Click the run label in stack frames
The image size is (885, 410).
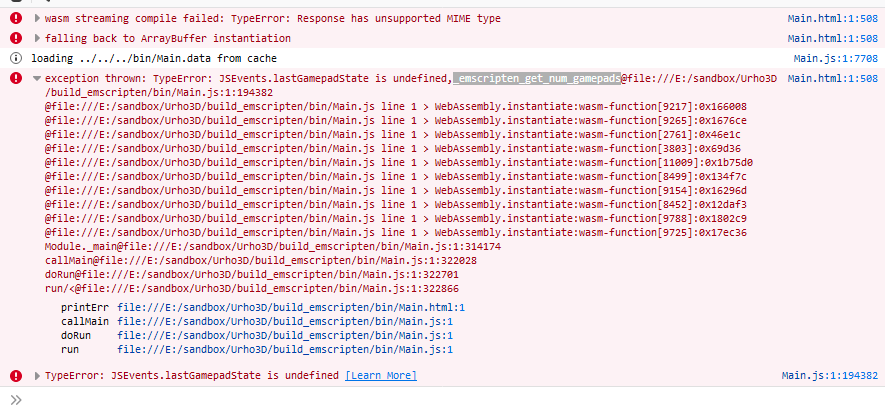pos(70,350)
